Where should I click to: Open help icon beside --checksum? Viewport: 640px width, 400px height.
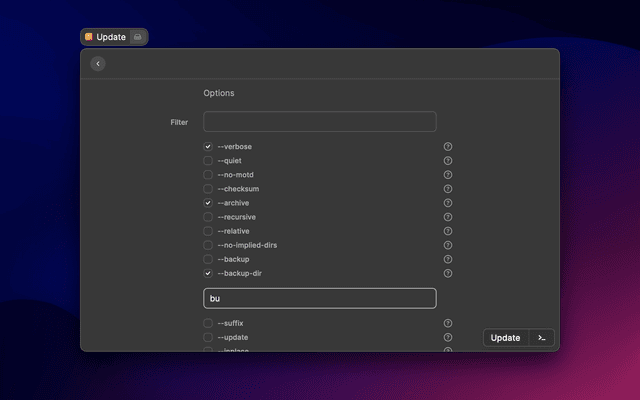(x=448, y=189)
